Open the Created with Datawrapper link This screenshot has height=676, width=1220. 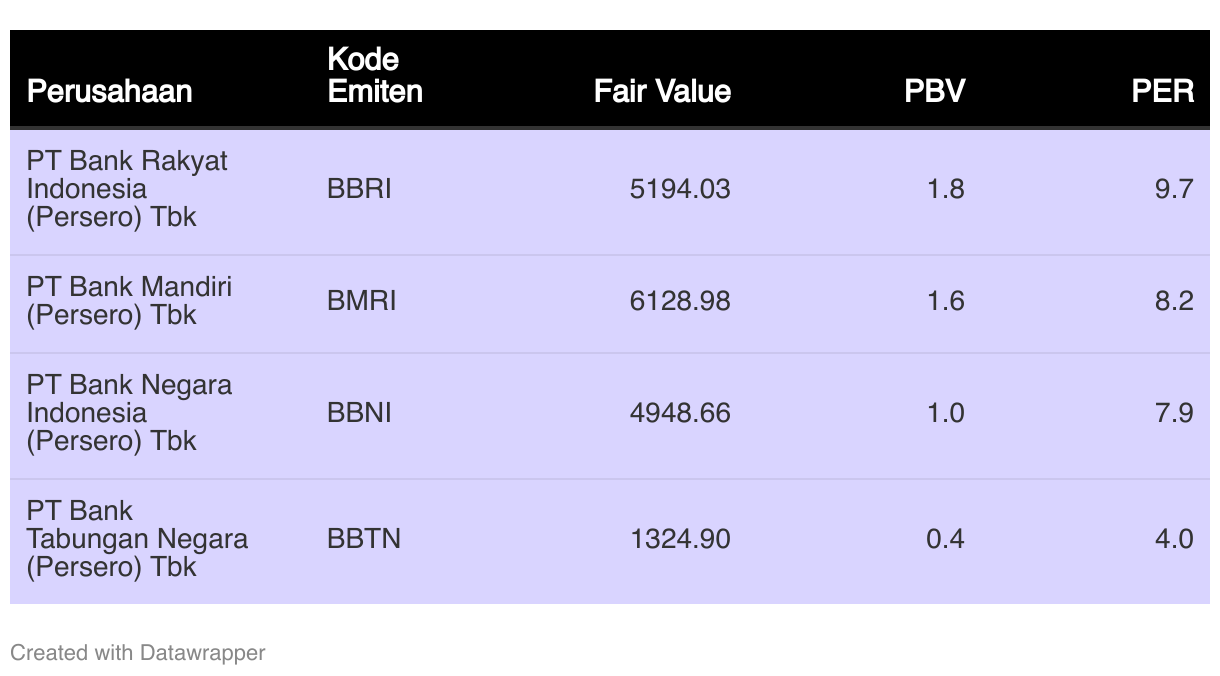[x=138, y=653]
